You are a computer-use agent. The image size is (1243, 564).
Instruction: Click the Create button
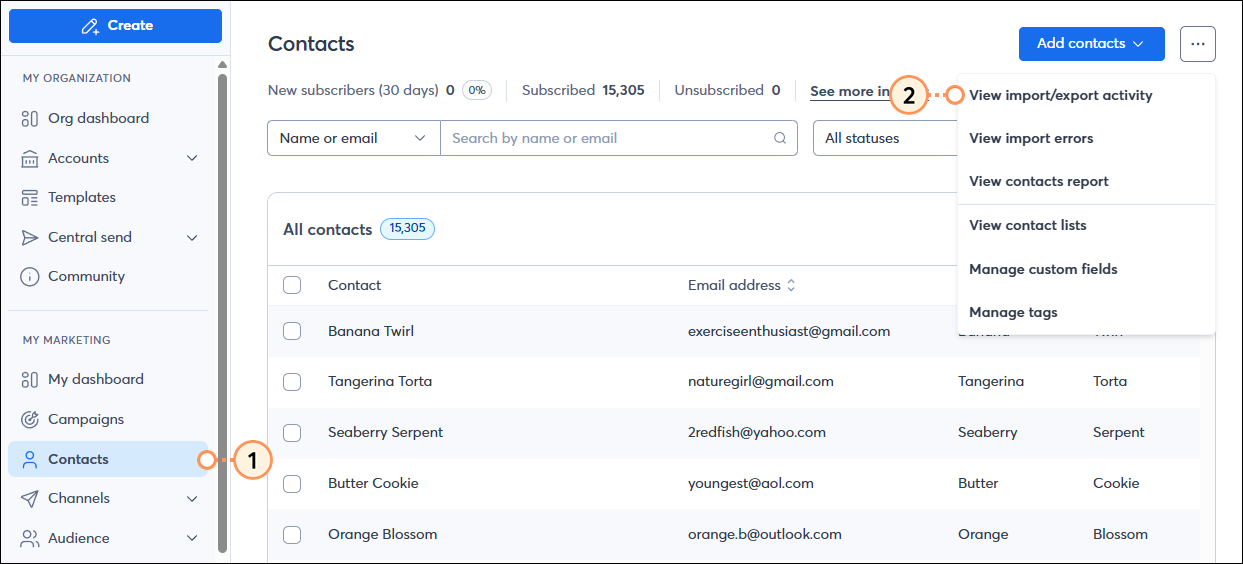pyautogui.click(x=115, y=26)
